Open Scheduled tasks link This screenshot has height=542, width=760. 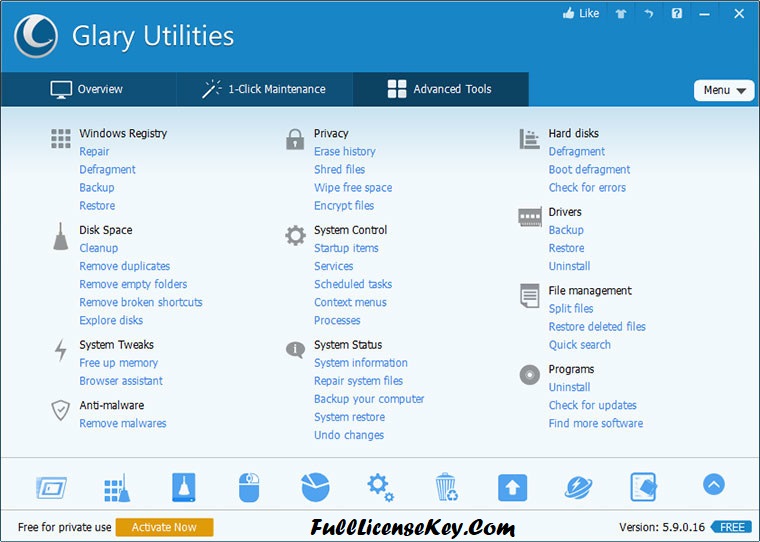[353, 284]
